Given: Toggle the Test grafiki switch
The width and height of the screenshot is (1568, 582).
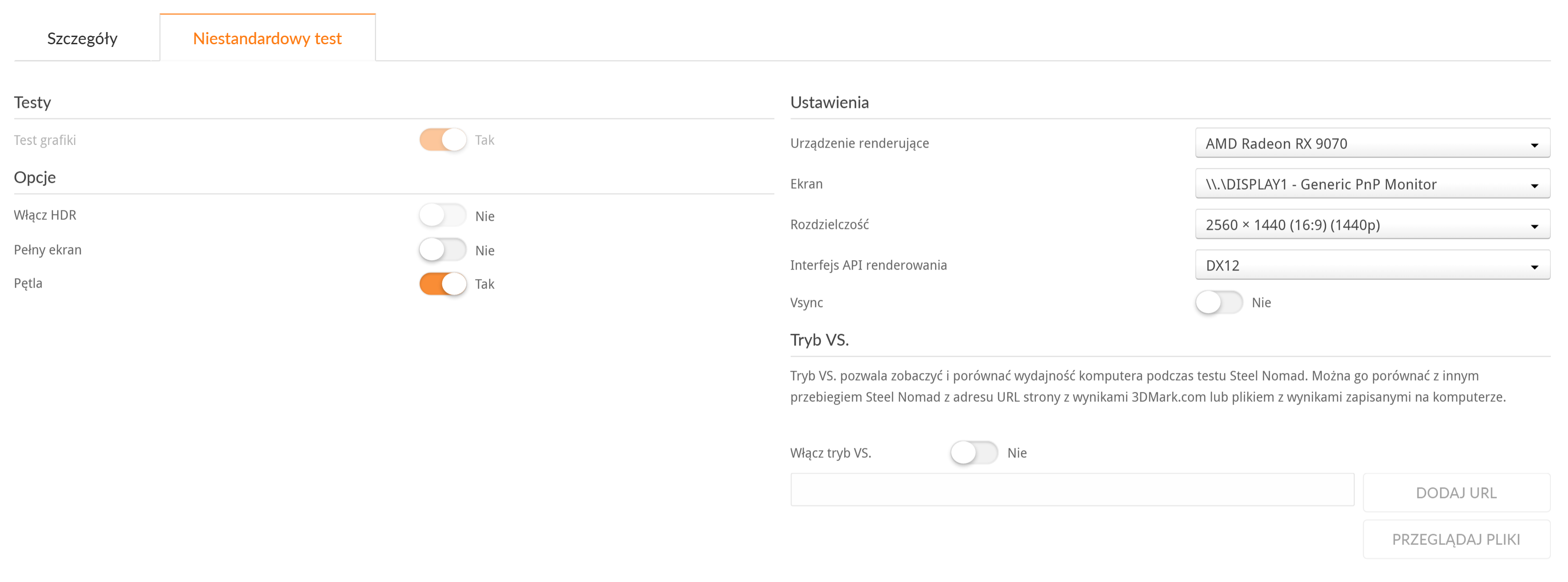Looking at the screenshot, I should click(x=443, y=140).
